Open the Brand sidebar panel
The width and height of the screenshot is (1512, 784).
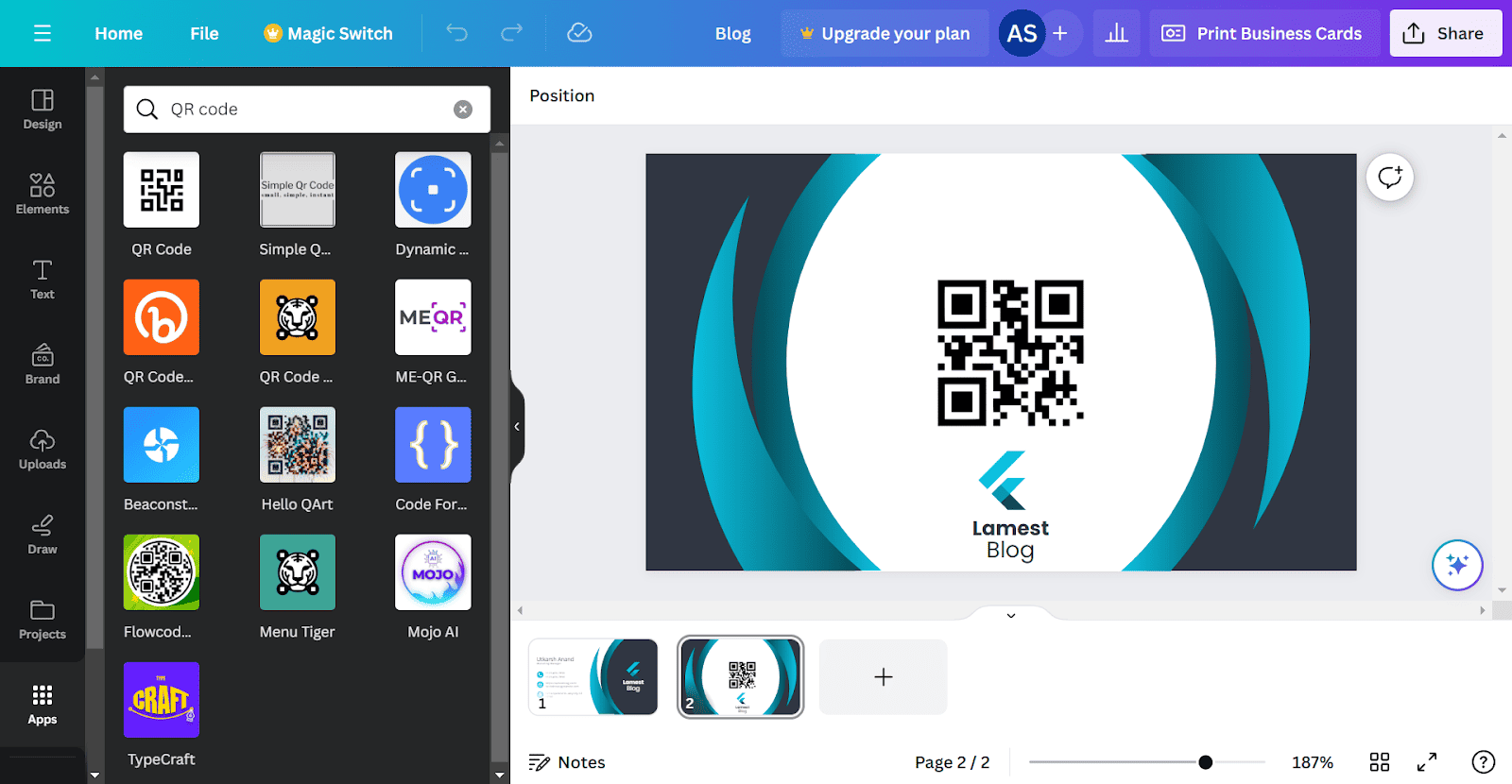pos(43,365)
